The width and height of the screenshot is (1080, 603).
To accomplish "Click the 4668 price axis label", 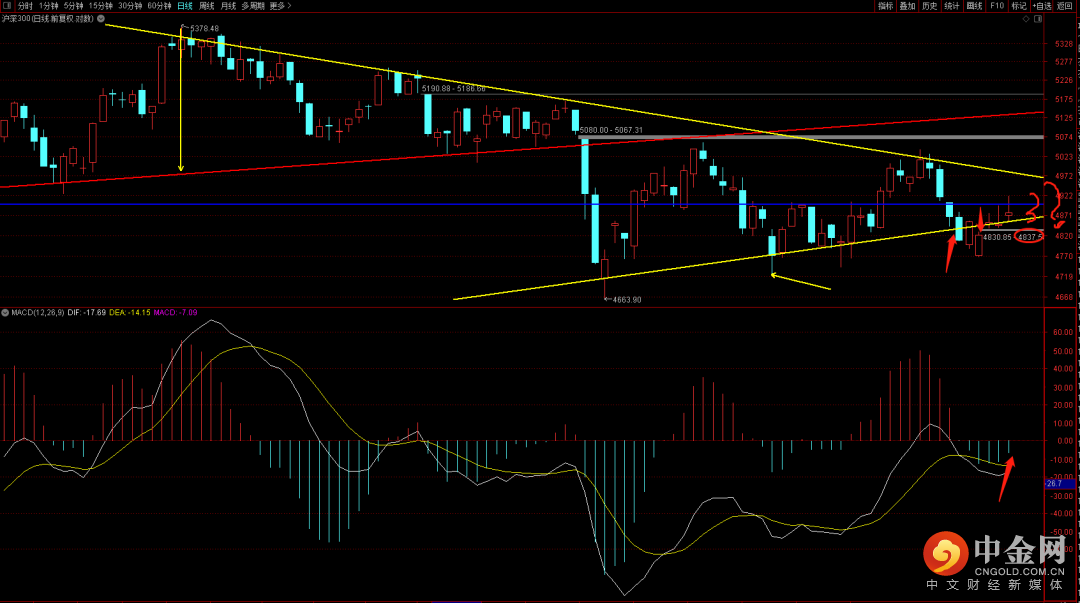I will click(1063, 297).
